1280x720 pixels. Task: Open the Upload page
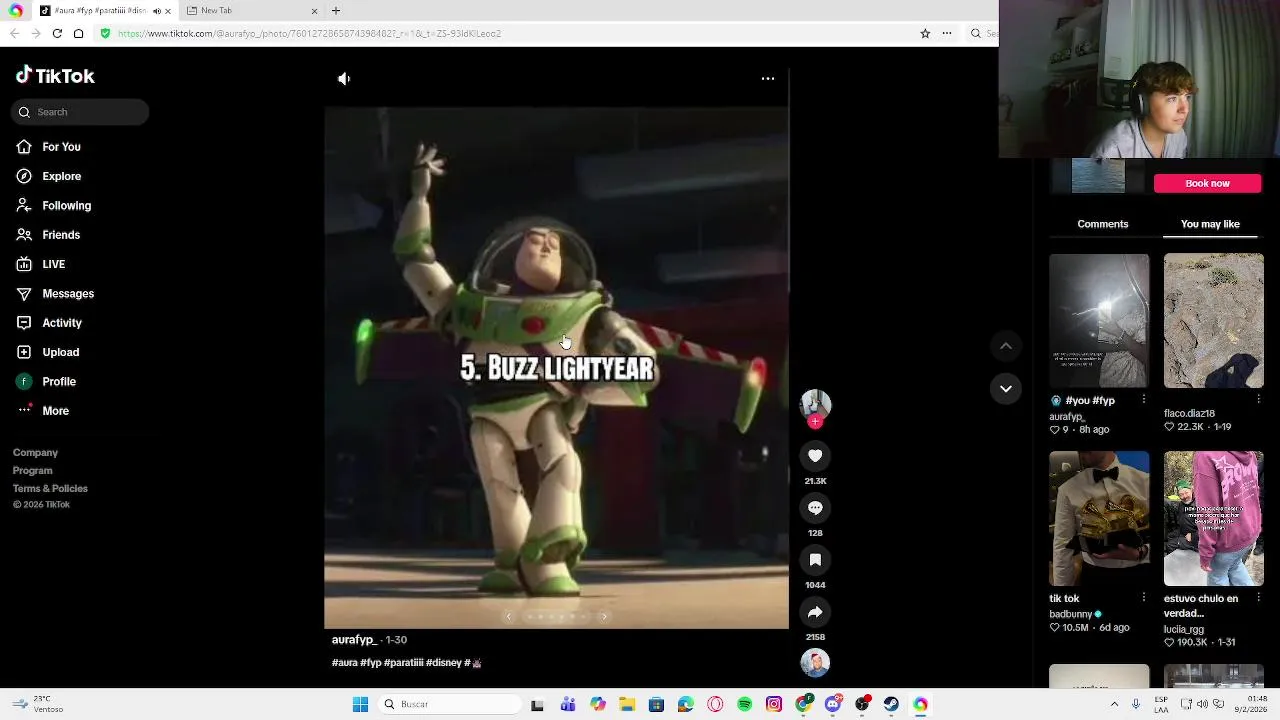coord(60,352)
